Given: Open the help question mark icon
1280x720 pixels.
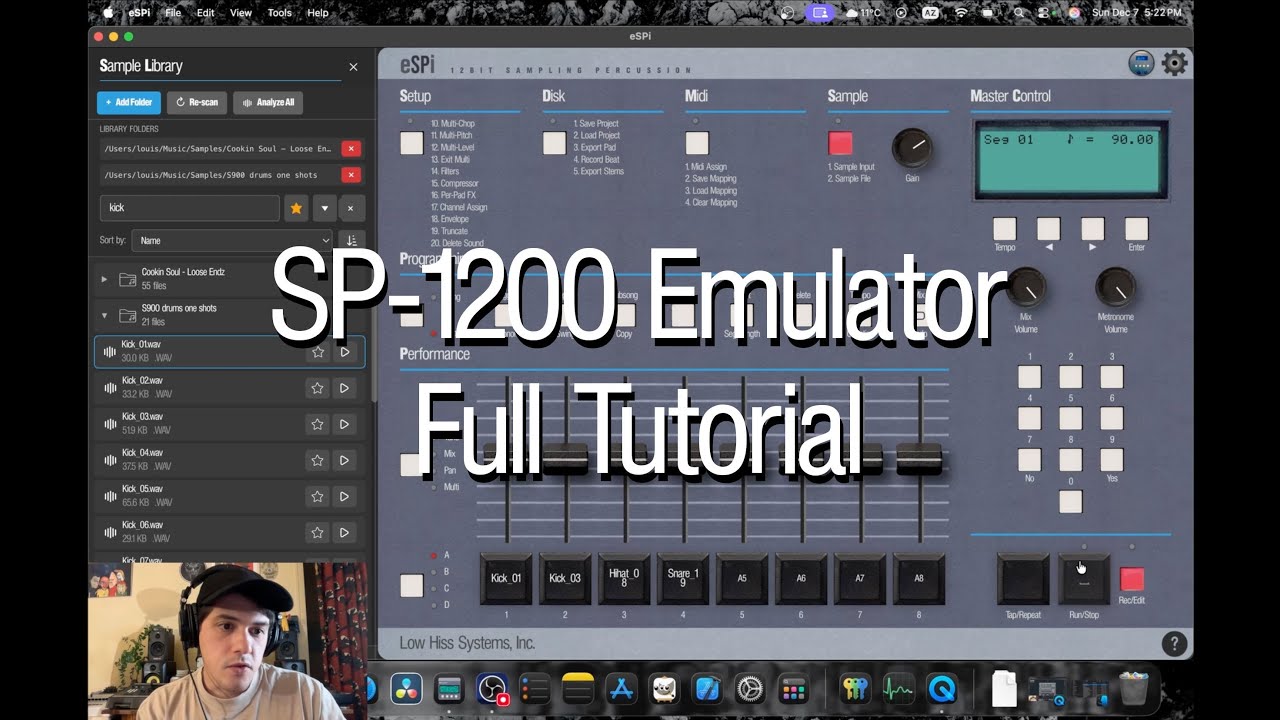Looking at the screenshot, I should 1174,644.
